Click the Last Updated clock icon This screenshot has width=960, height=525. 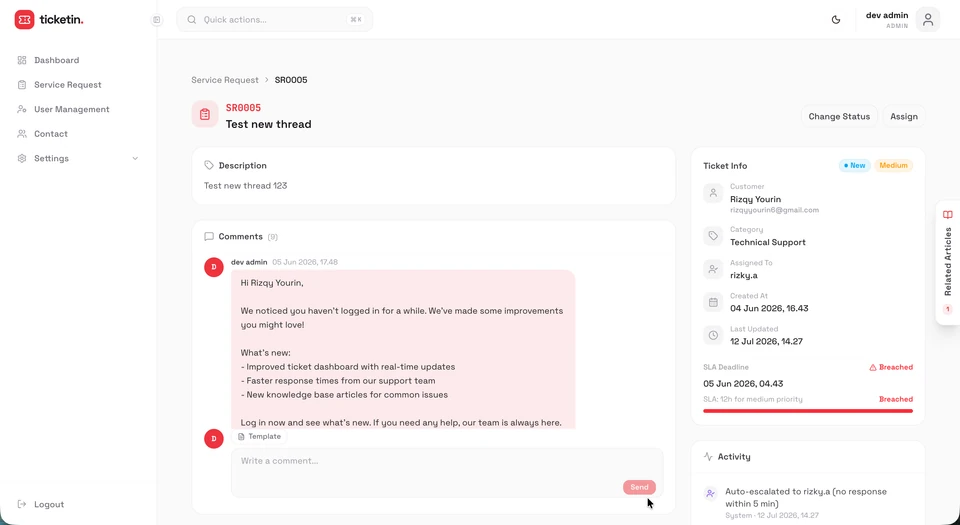tap(713, 335)
